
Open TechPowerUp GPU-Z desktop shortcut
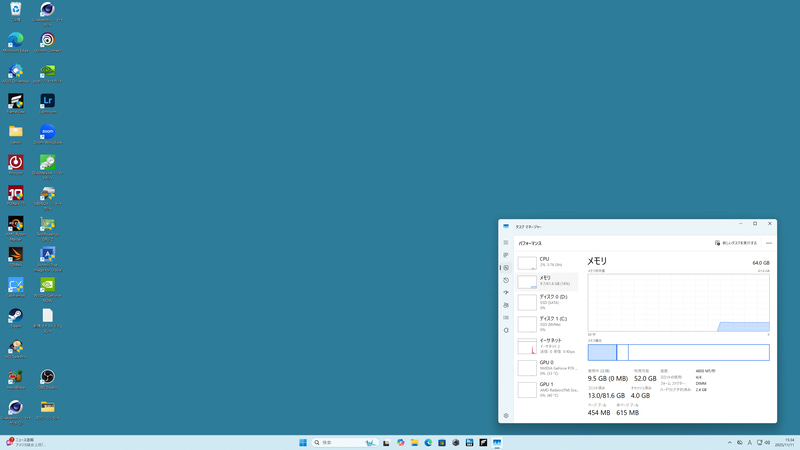(47, 228)
